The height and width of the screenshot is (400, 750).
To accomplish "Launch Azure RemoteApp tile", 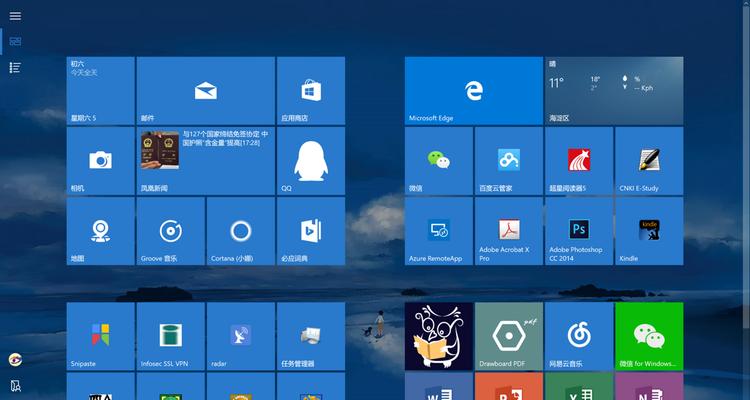I will pos(439,231).
